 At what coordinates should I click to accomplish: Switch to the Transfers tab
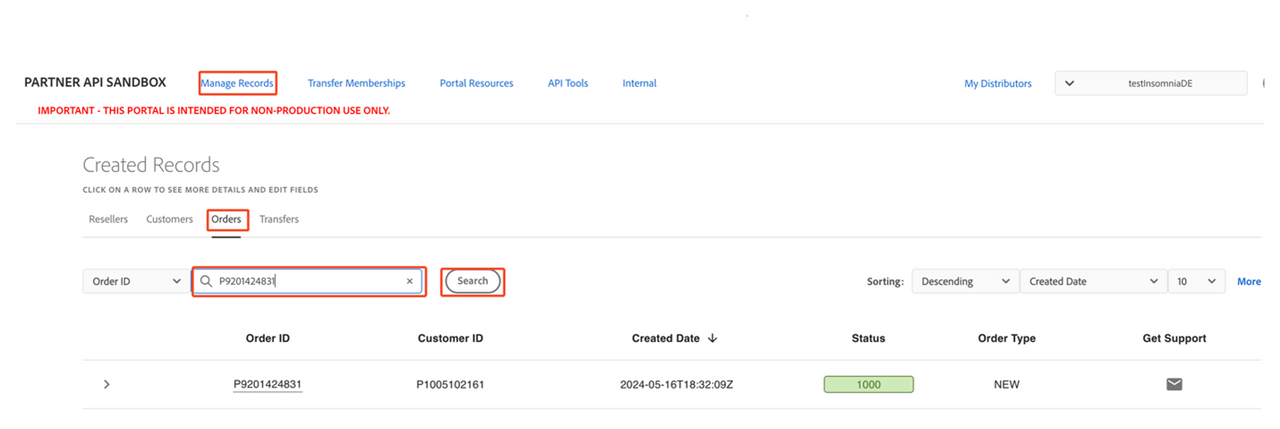pyautogui.click(x=279, y=219)
